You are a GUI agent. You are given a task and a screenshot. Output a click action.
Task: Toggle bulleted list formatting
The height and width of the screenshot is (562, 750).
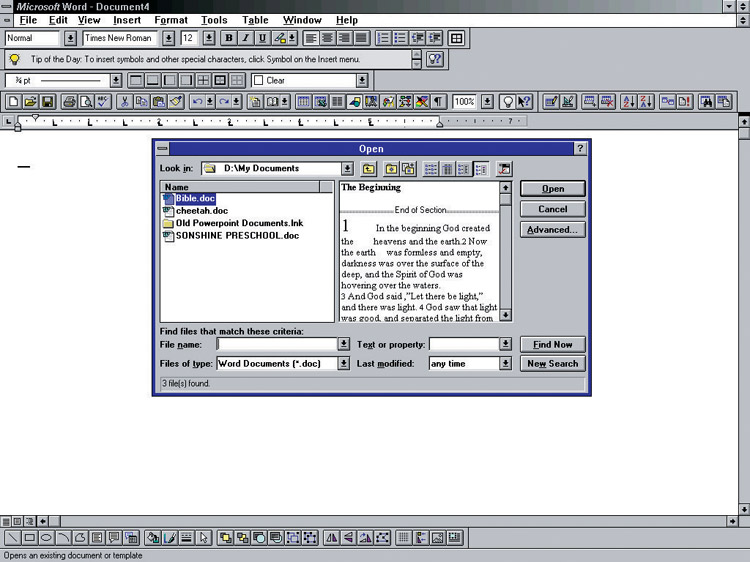point(400,38)
